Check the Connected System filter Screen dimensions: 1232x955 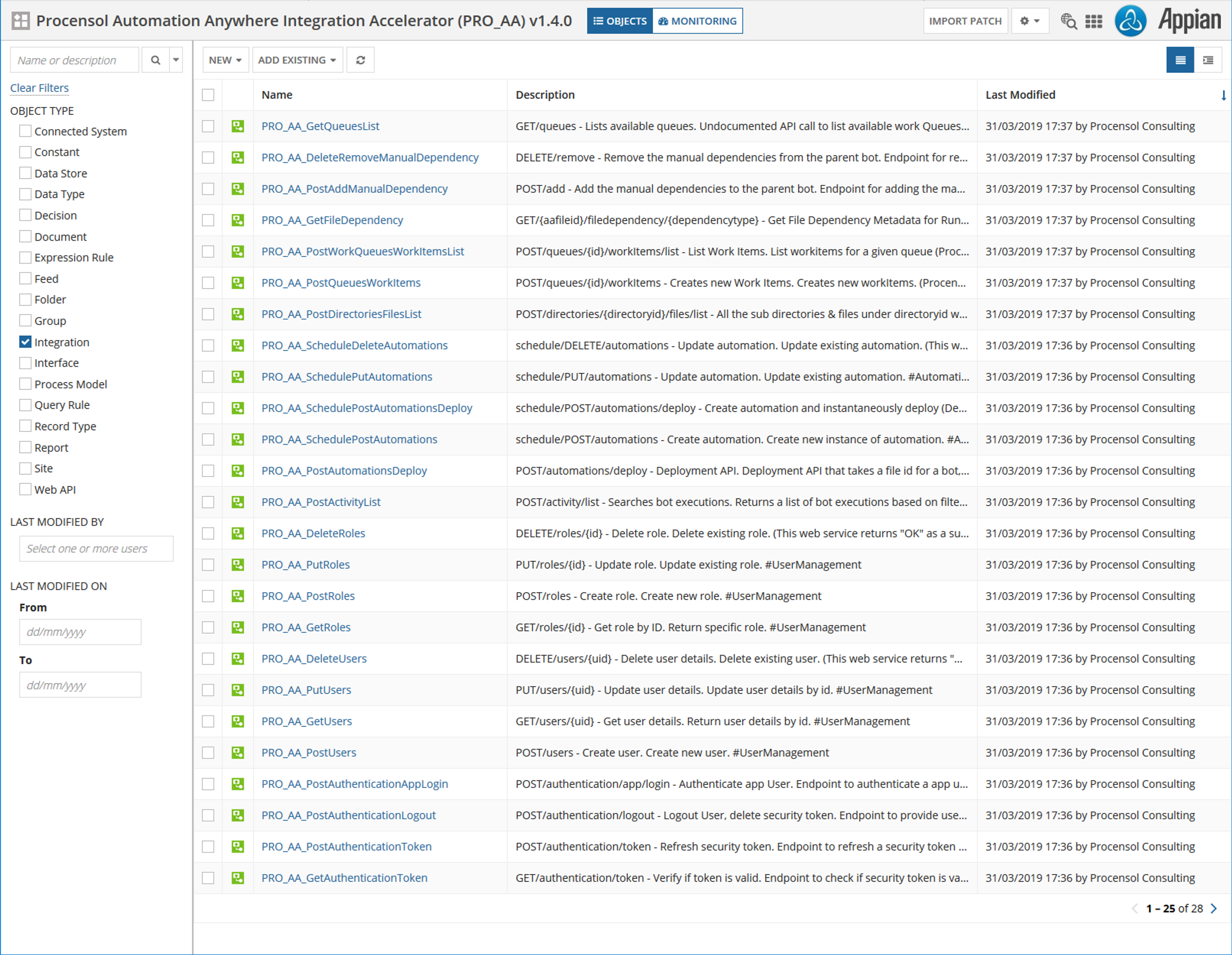coord(25,131)
